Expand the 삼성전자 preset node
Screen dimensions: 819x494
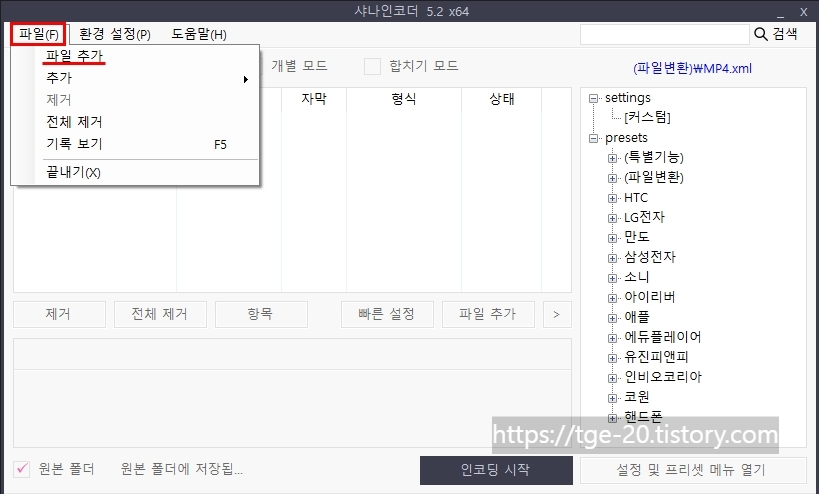pyautogui.click(x=612, y=258)
